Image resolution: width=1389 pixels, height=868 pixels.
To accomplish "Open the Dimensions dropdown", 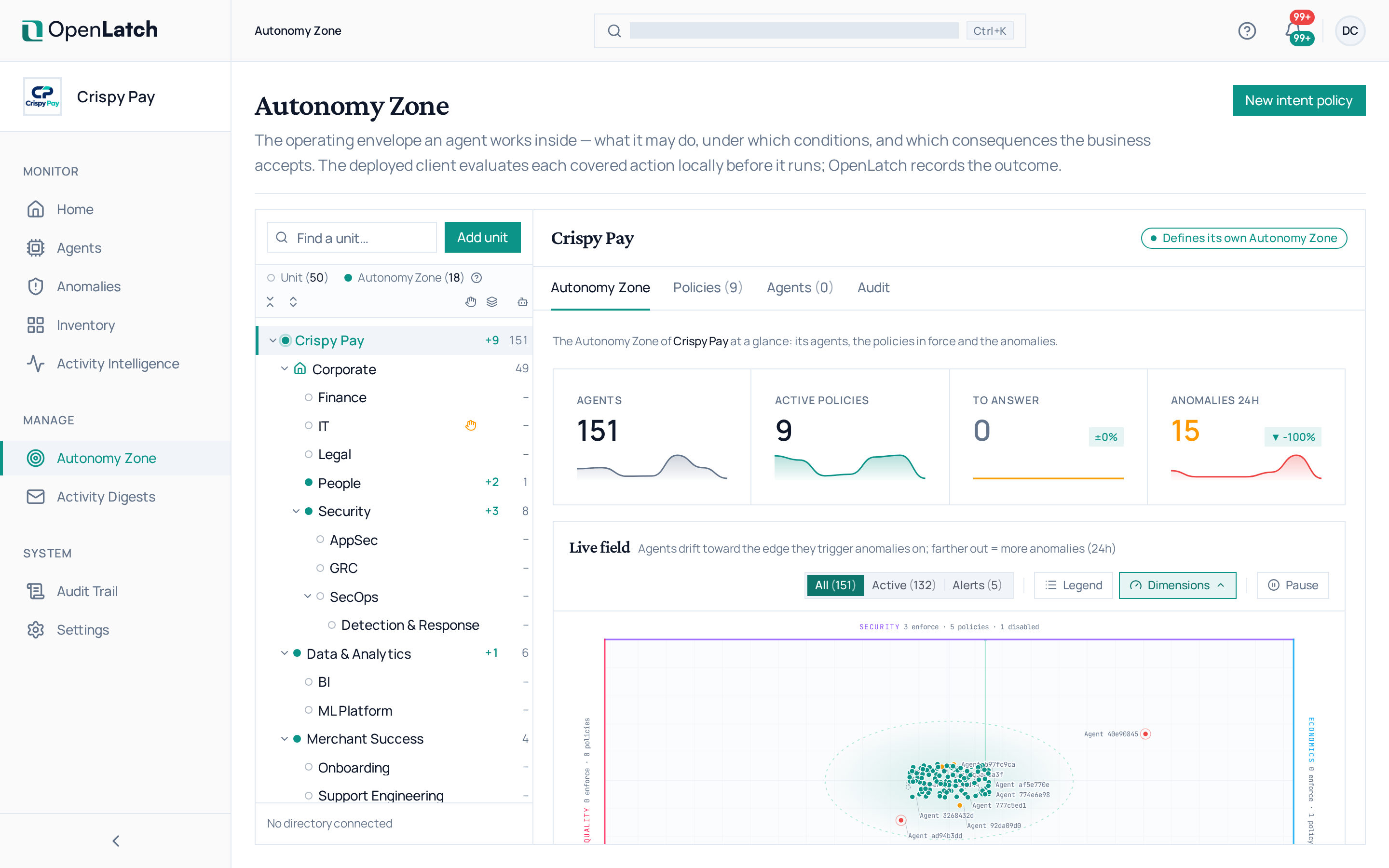I will click(1177, 585).
